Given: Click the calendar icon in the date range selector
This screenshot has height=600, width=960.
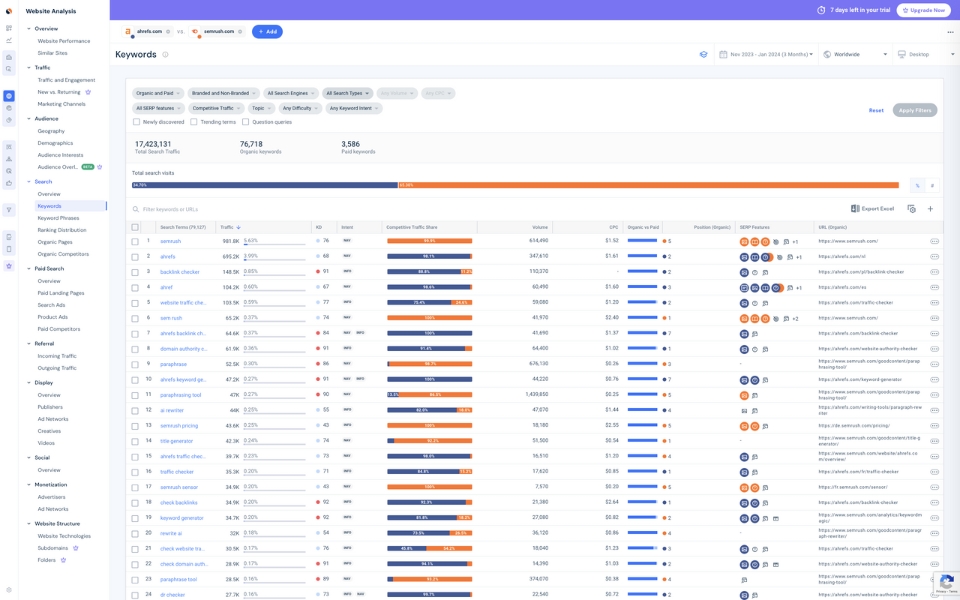Looking at the screenshot, I should point(724,52).
